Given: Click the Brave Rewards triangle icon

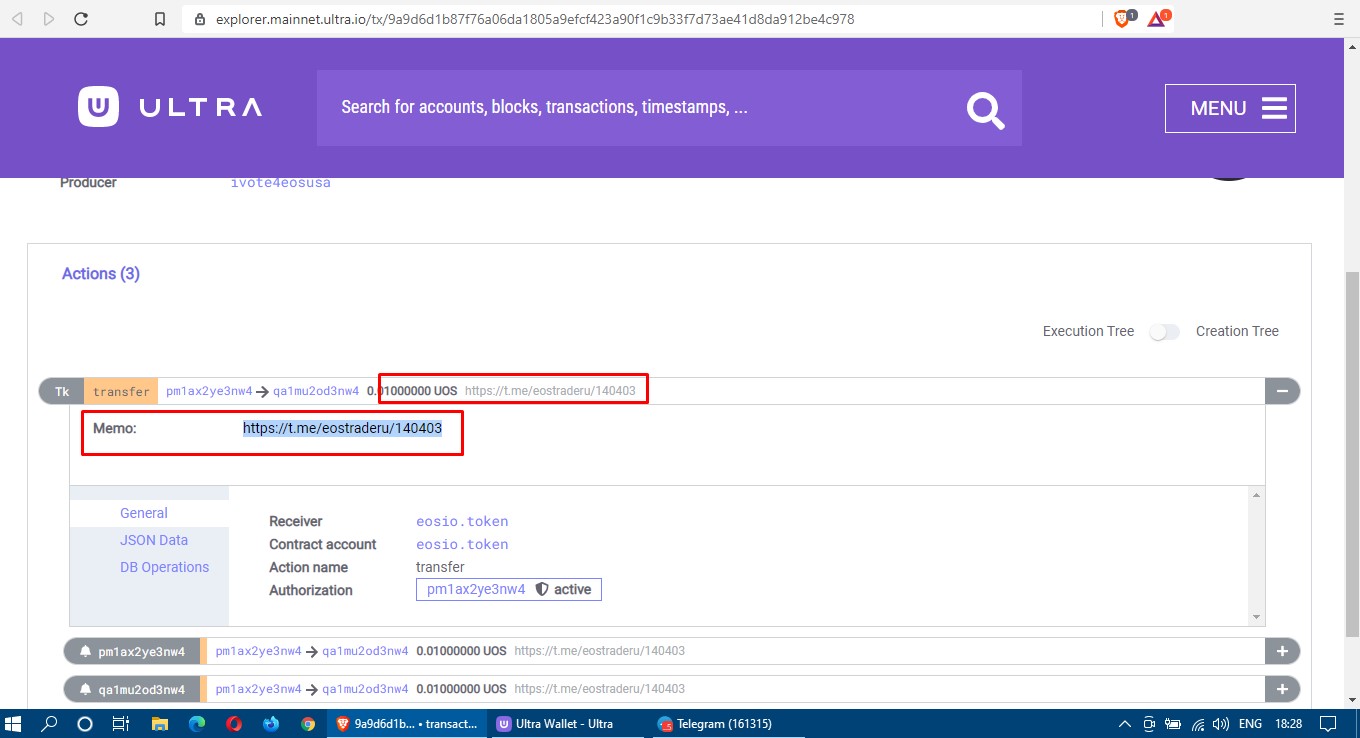Looking at the screenshot, I should coord(1157,18).
